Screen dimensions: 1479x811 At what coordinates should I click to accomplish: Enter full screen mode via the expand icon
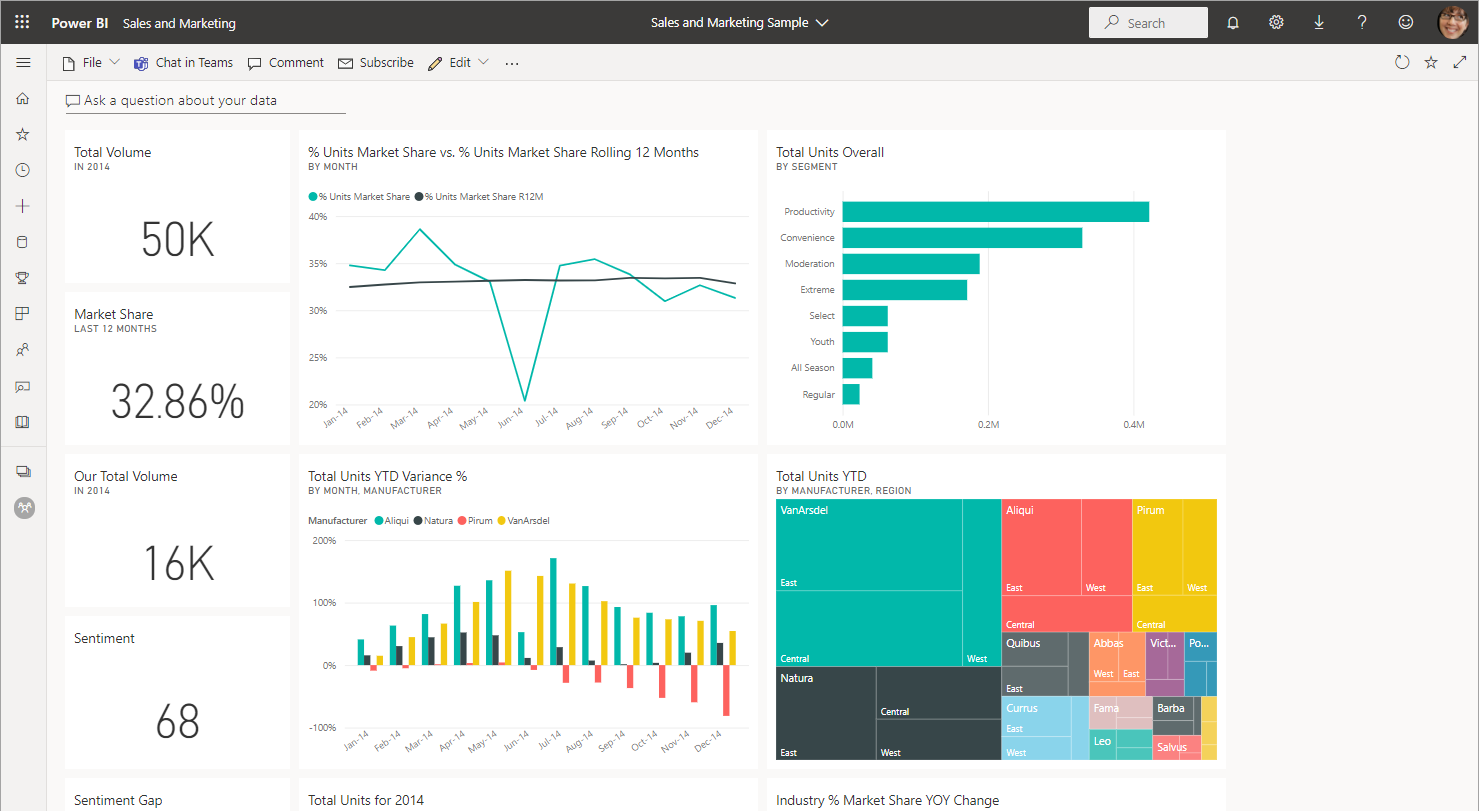coord(1460,62)
